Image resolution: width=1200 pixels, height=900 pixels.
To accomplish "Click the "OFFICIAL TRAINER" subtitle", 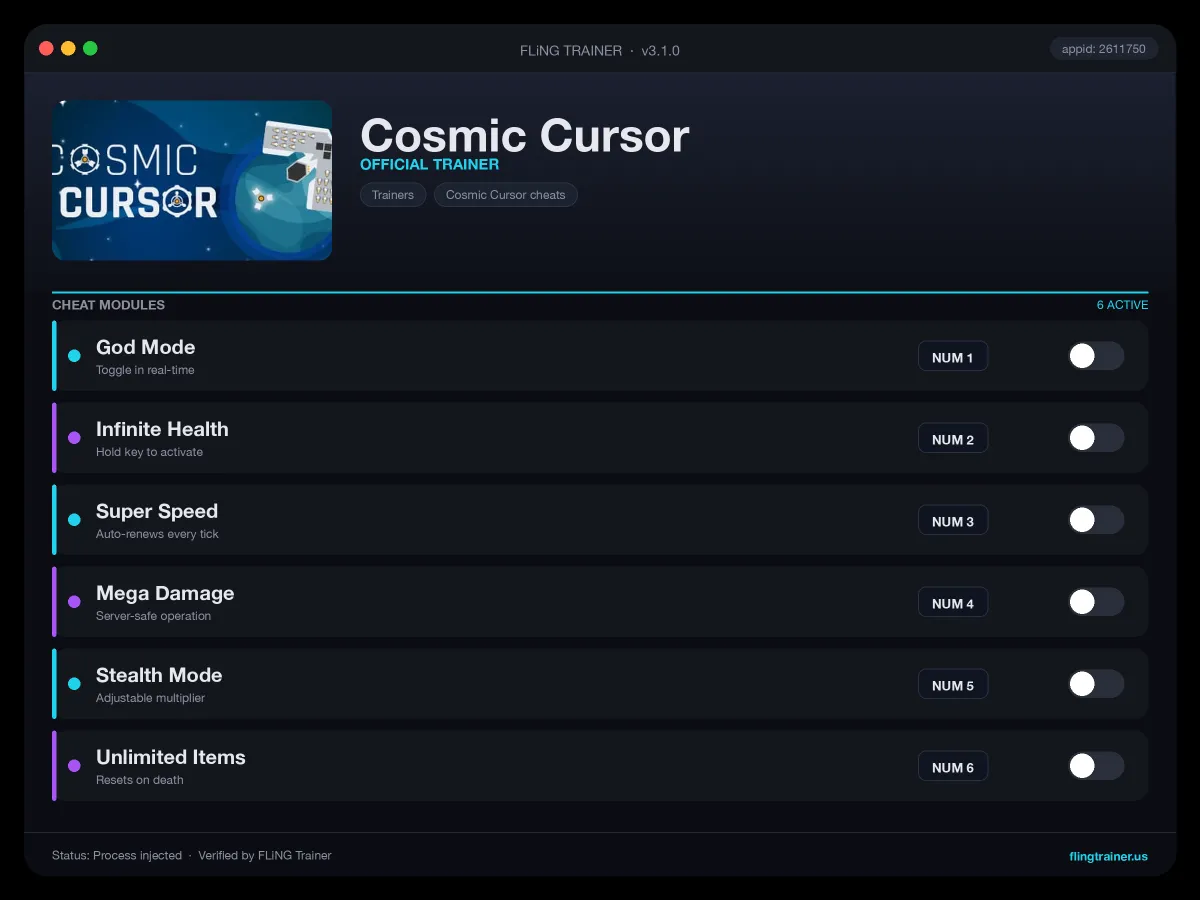I will 429,164.
